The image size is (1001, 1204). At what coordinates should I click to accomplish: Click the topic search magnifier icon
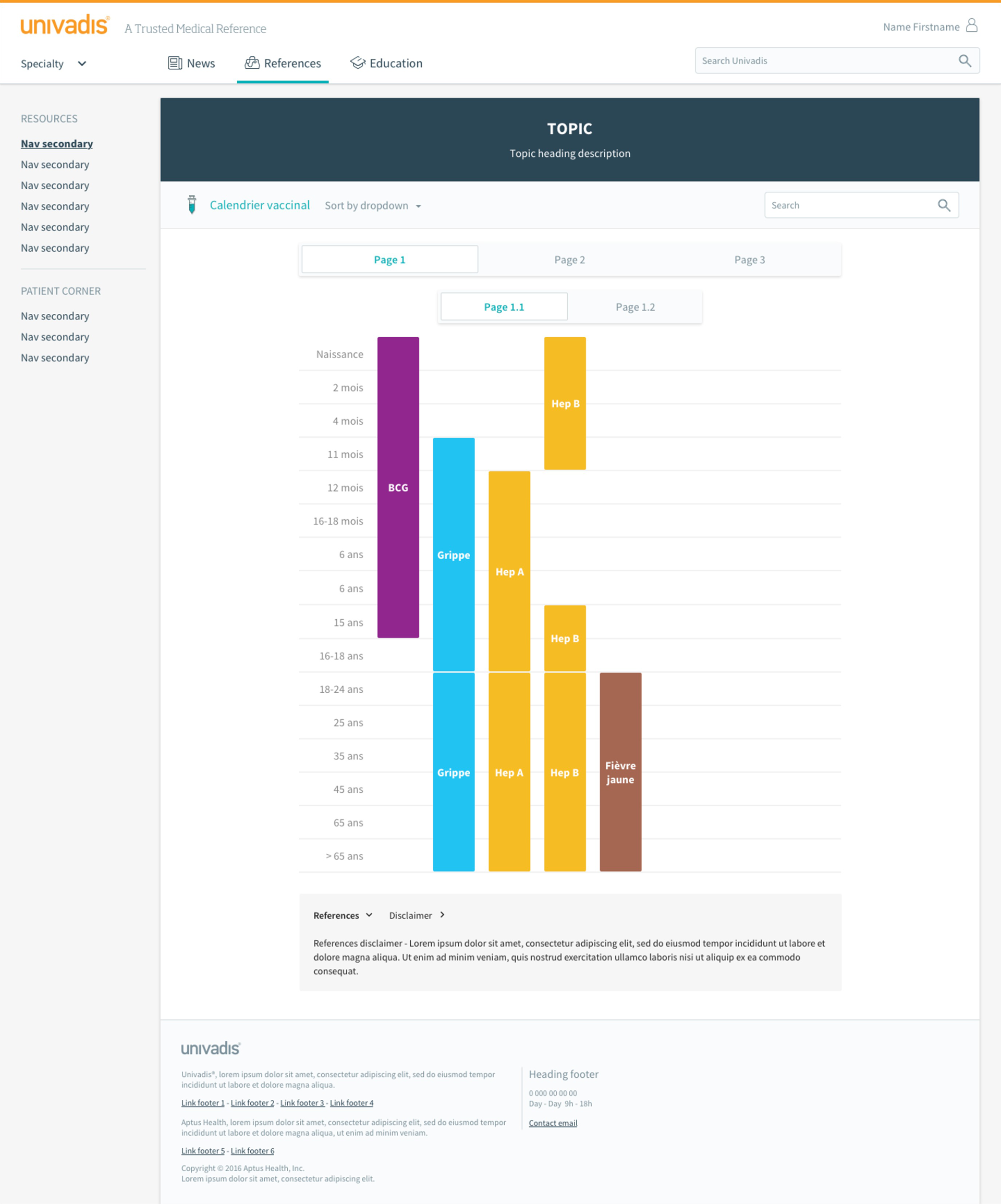point(944,205)
